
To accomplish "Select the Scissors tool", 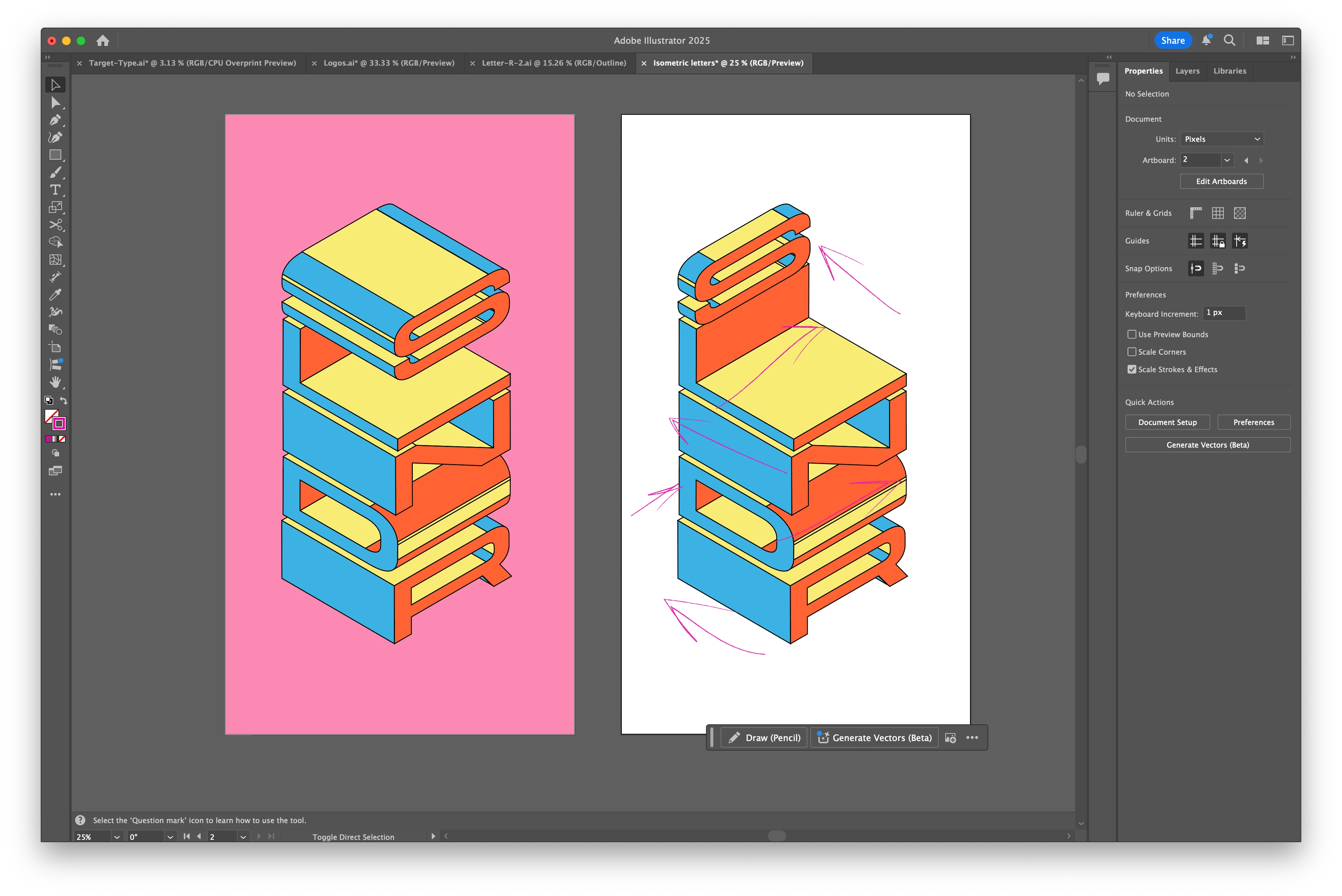I will tap(55, 225).
